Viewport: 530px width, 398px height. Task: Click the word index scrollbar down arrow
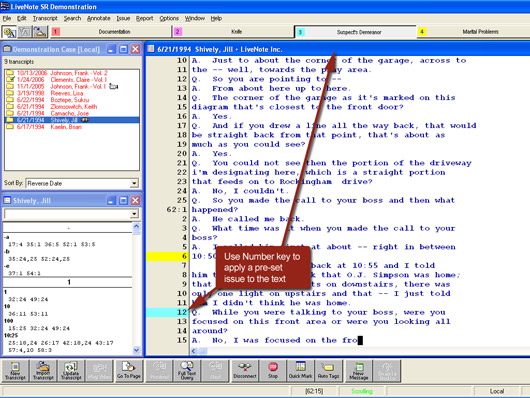(136, 350)
